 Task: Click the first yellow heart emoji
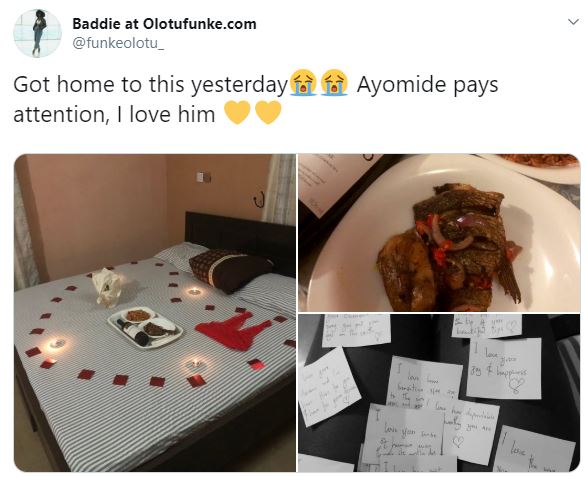237,112
